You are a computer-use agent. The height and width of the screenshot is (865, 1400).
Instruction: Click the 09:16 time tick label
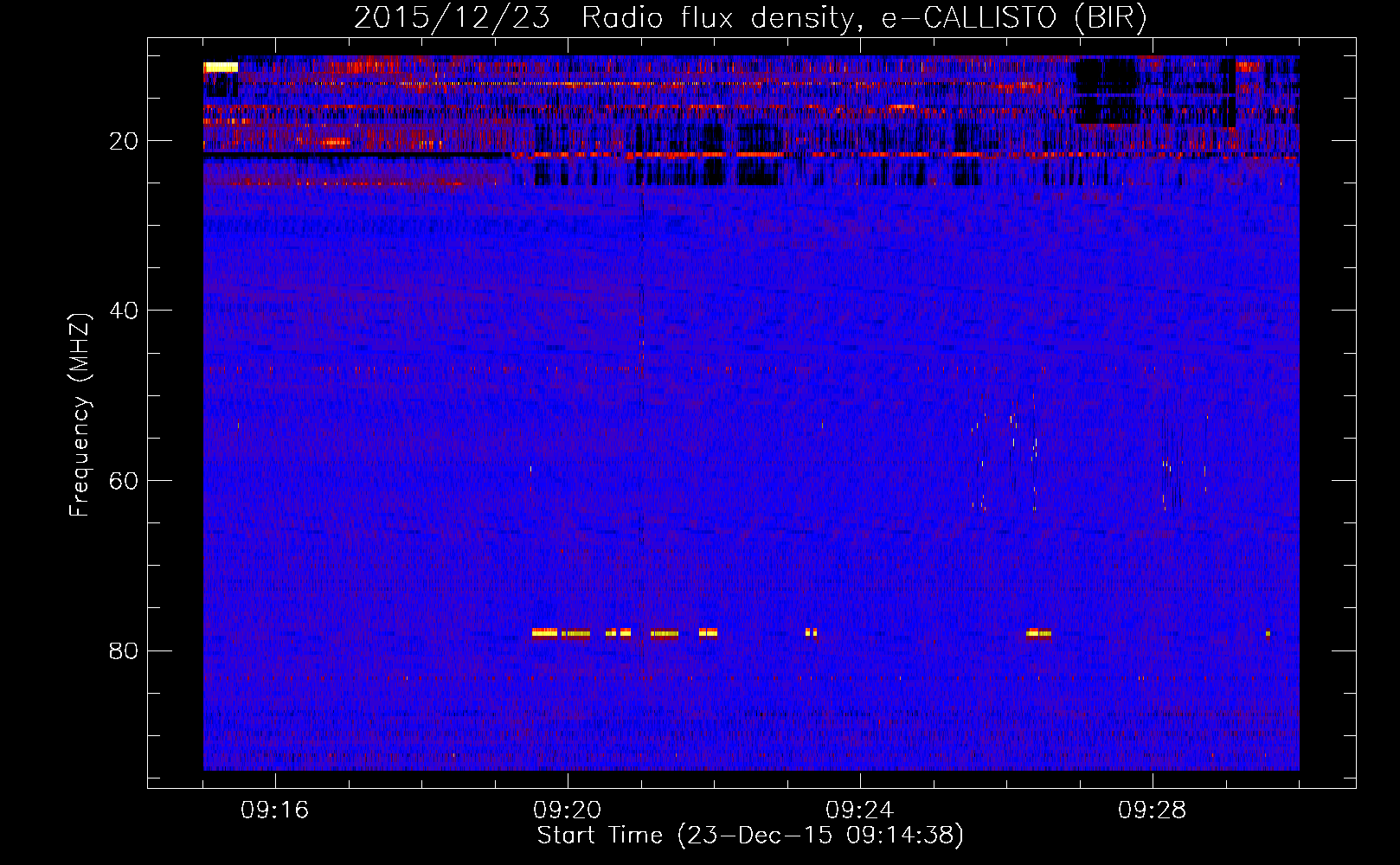coord(275,811)
